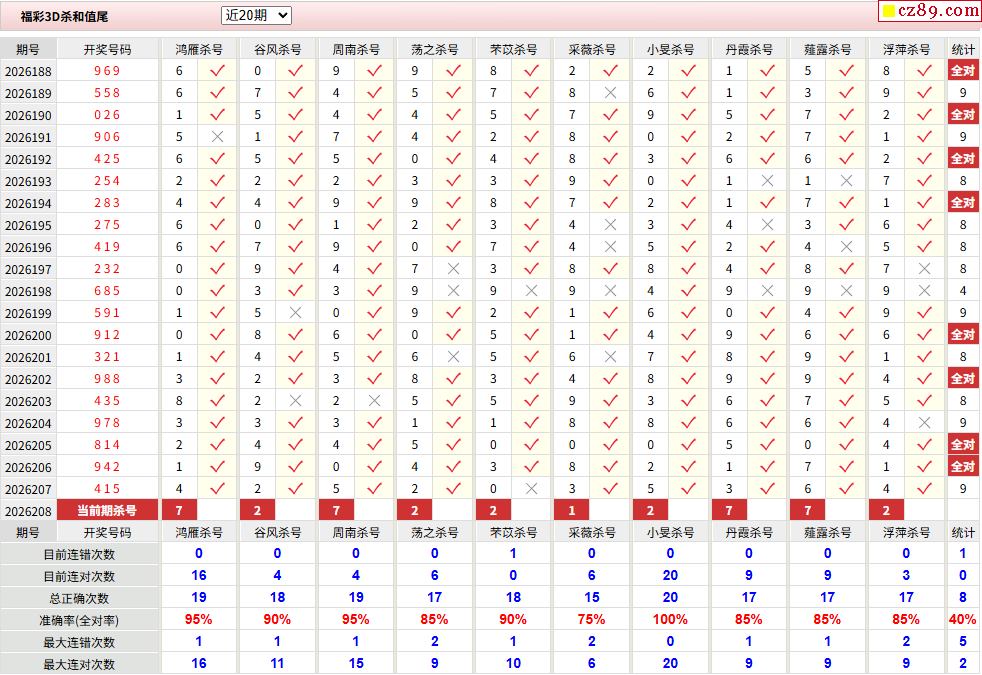Click the 统计 top column header
Screen dimensions: 982x675
(x=963, y=49)
